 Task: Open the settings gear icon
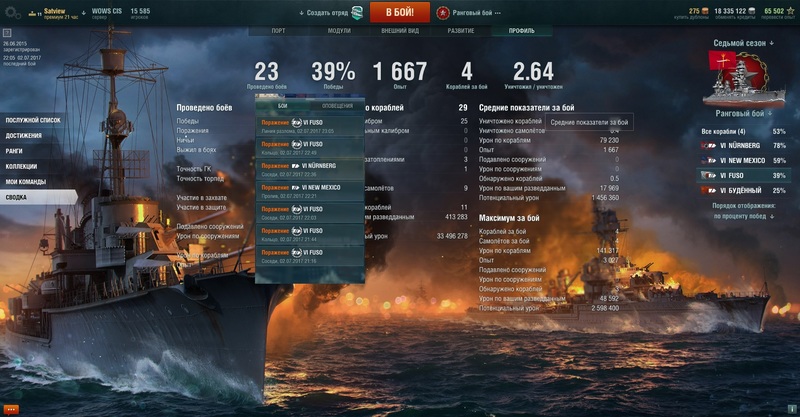pos(12,13)
